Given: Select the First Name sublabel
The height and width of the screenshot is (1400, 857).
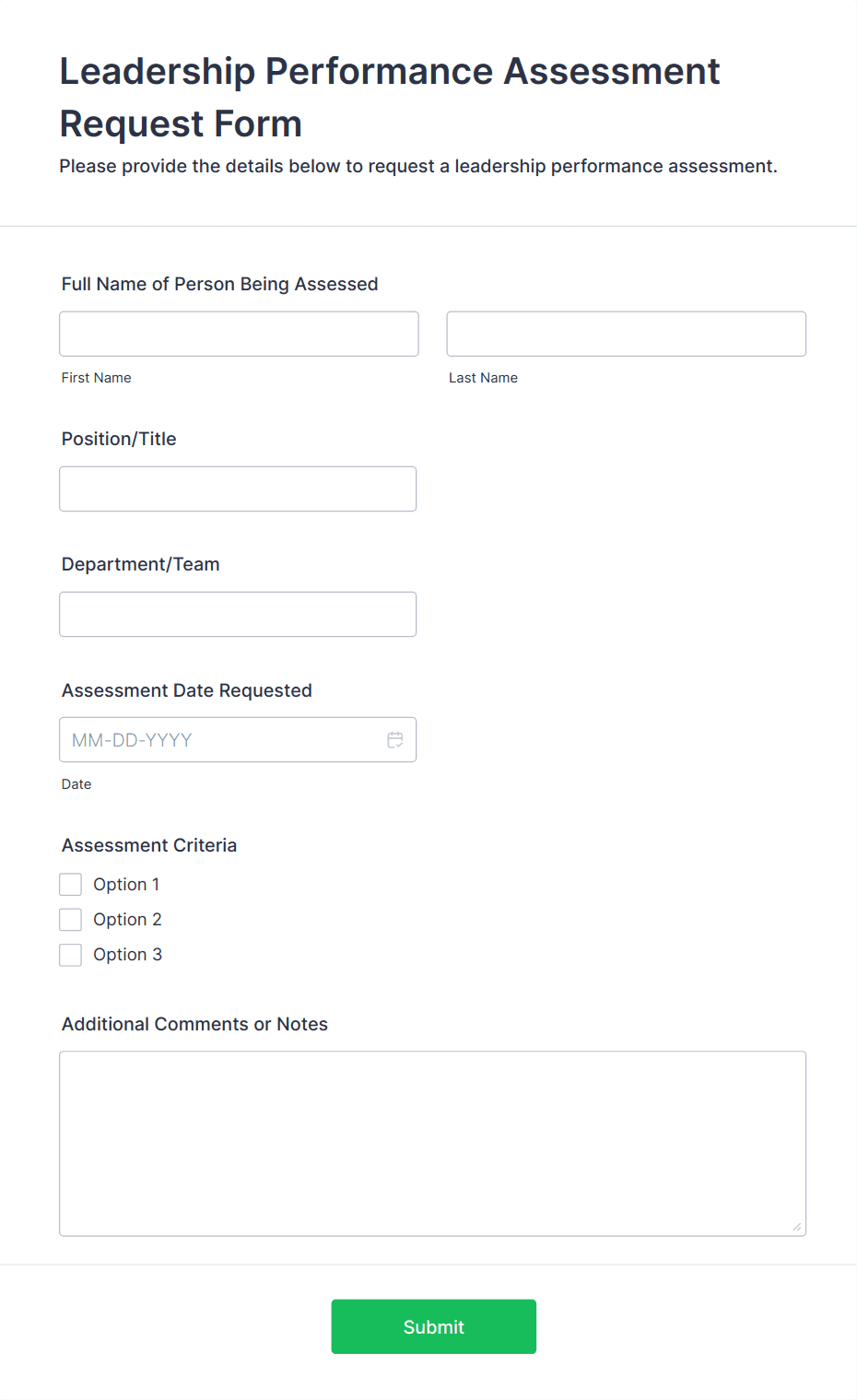Looking at the screenshot, I should tap(96, 378).
